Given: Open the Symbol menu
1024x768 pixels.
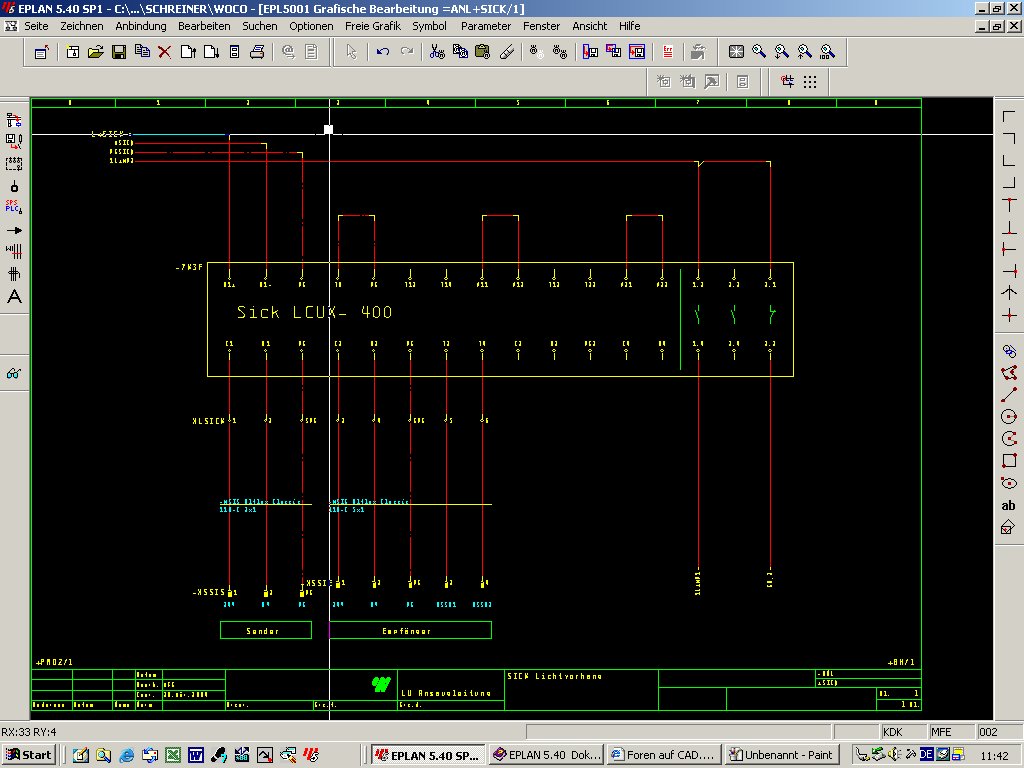Looking at the screenshot, I should click(429, 26).
